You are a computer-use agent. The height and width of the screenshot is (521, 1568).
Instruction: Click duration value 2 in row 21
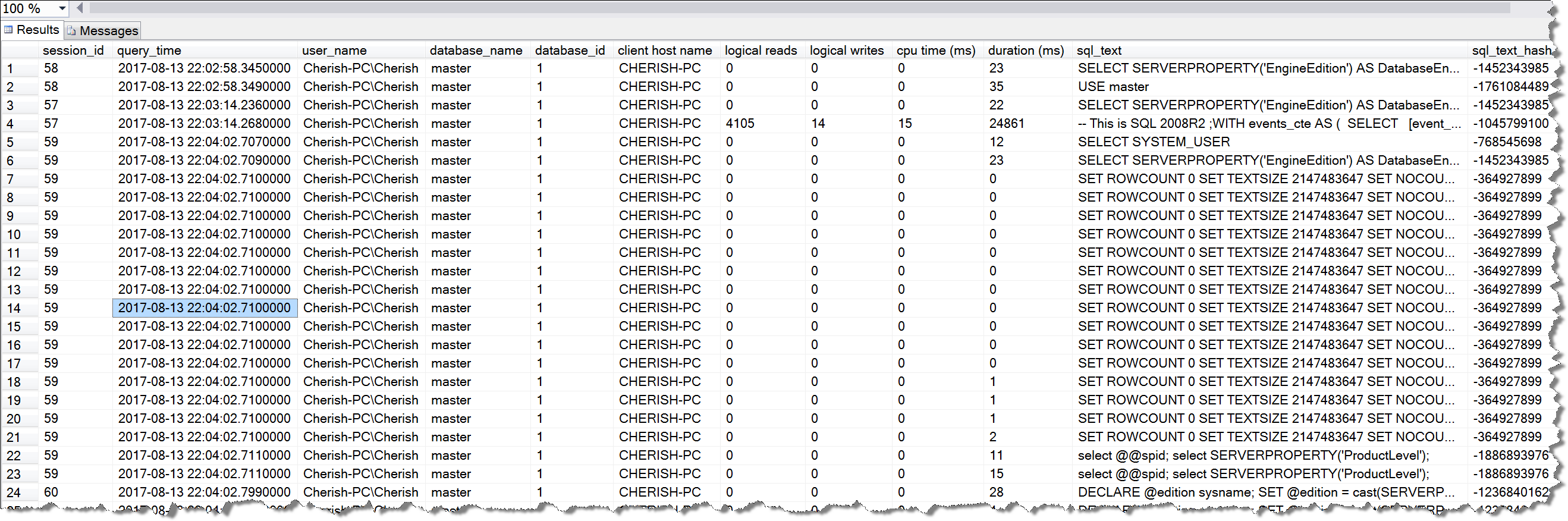(x=993, y=437)
